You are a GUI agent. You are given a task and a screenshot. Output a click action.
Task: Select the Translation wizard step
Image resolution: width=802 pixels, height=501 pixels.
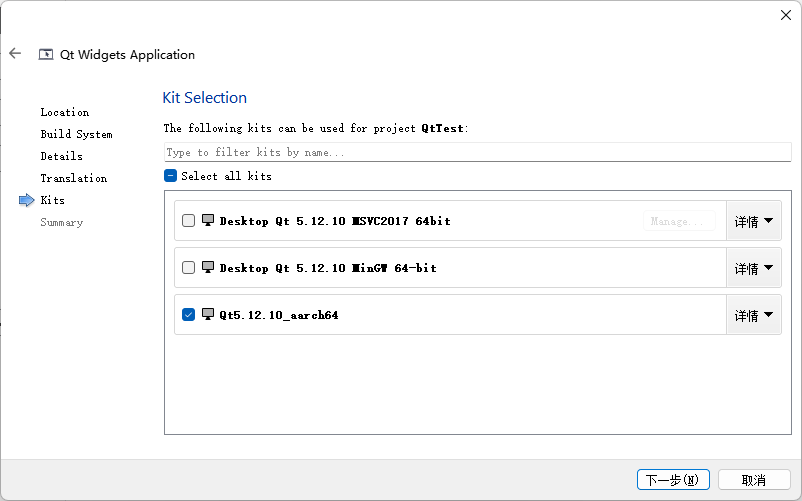74,178
